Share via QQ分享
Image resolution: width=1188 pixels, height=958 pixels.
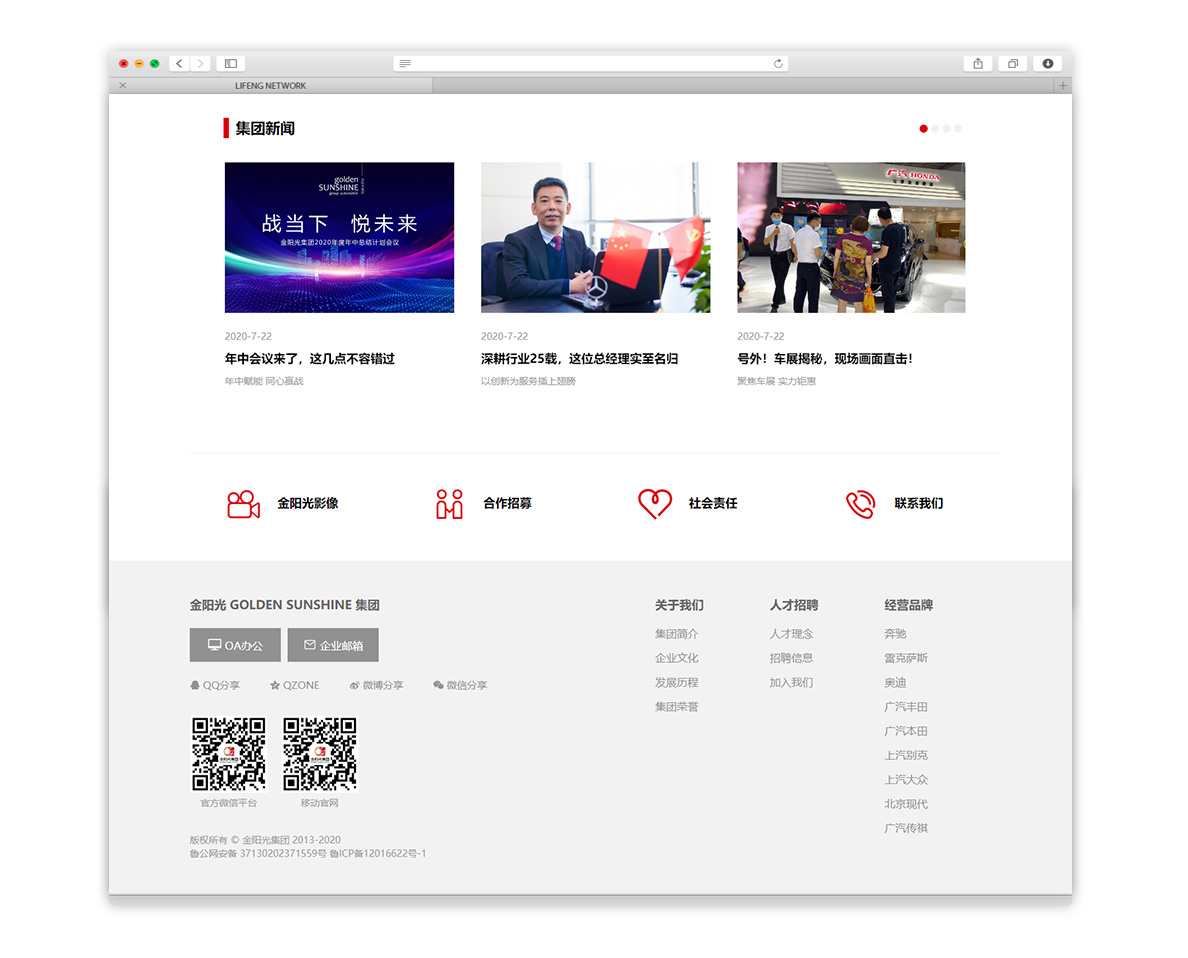click(x=214, y=685)
